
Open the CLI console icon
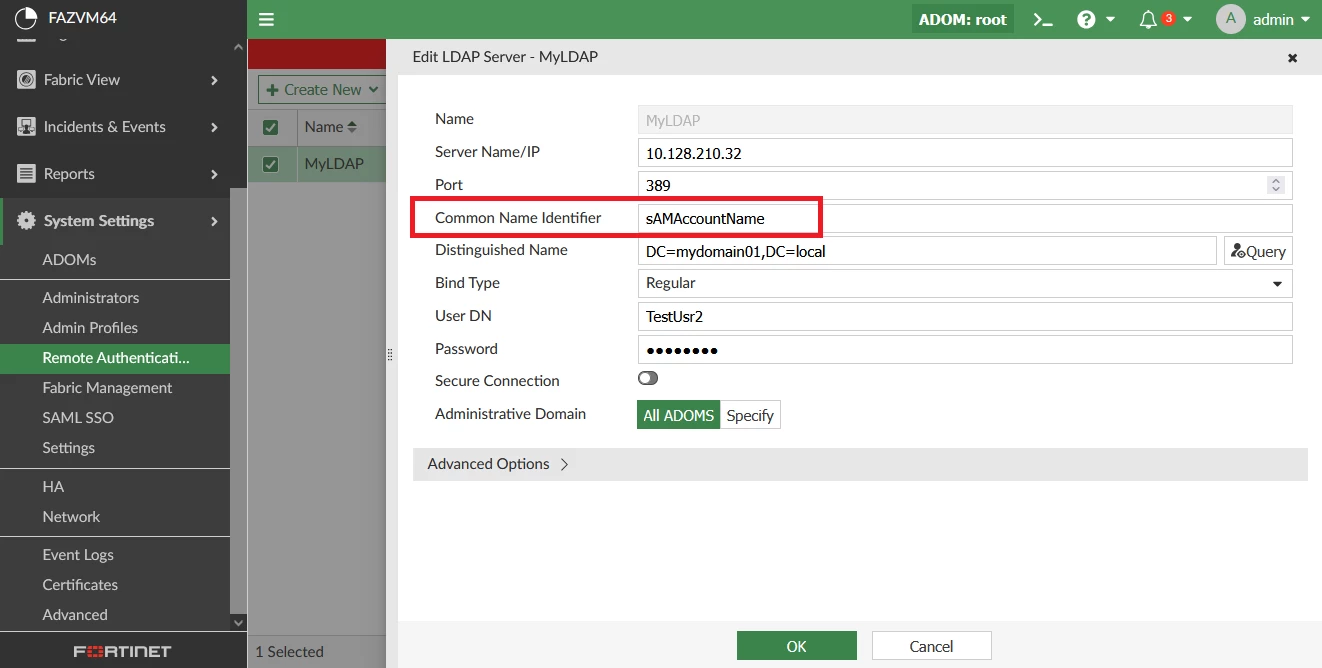[1043, 19]
